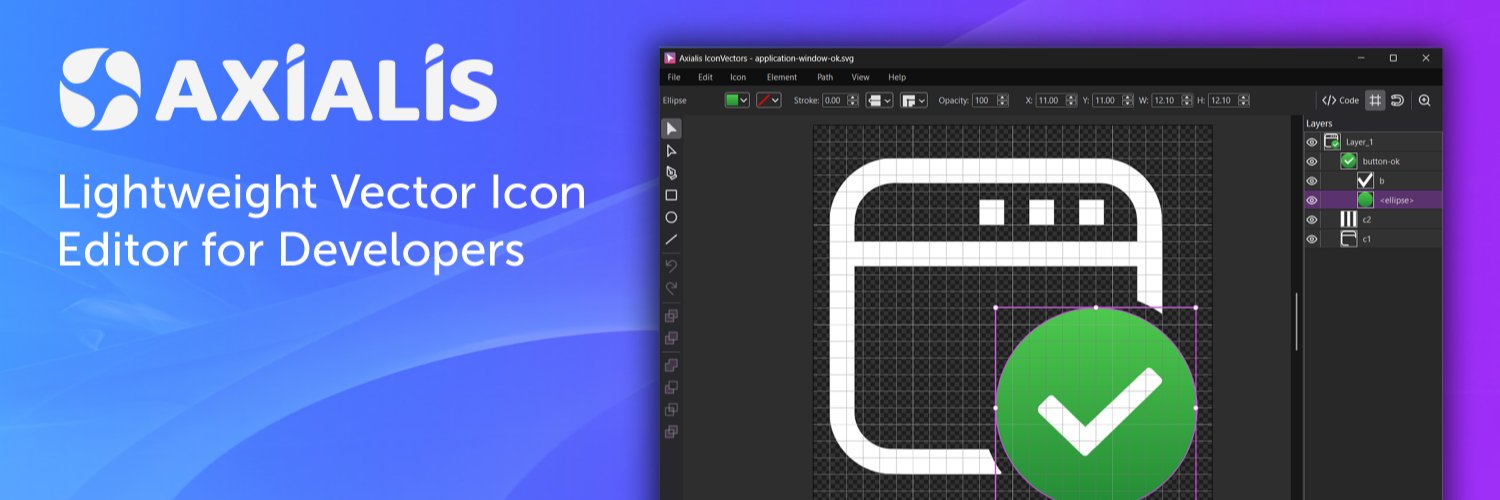The height and width of the screenshot is (500, 1500).
Task: Click the "<ellipse>" label in Layers
Action: [1396, 200]
